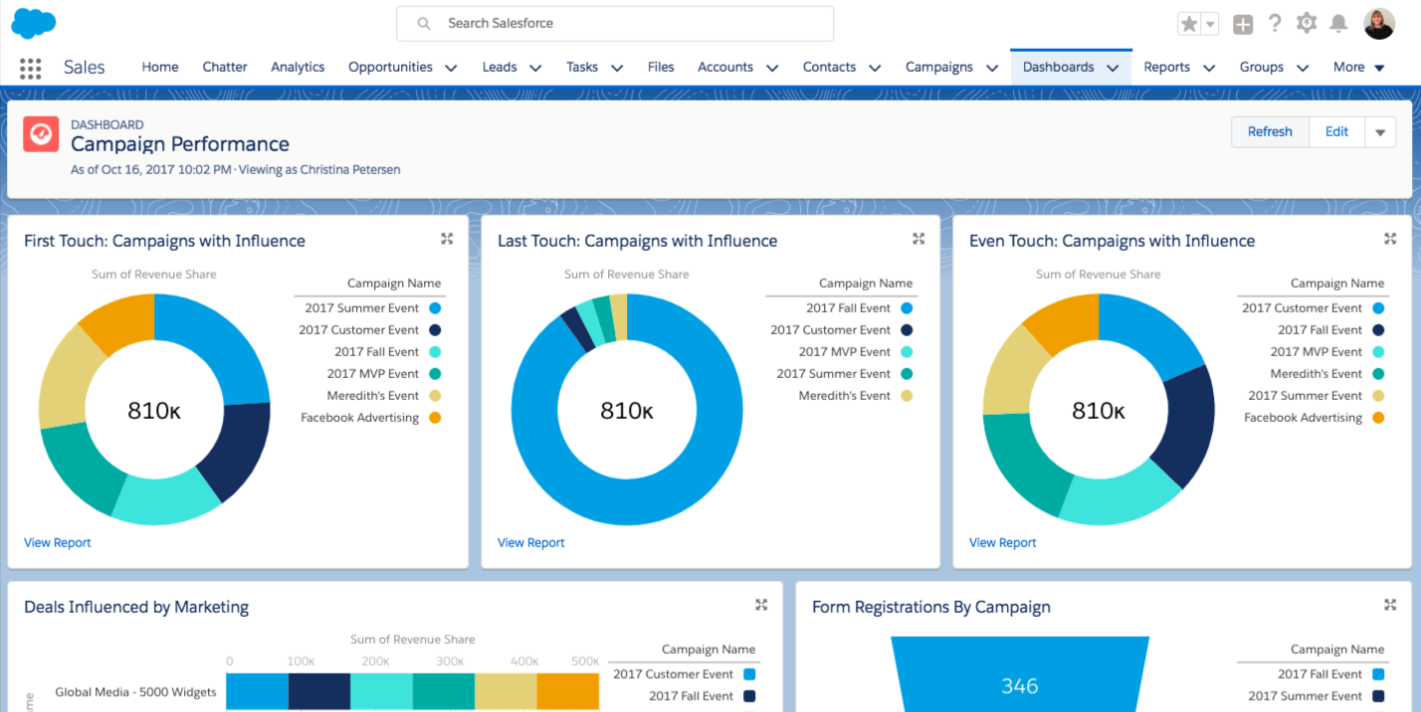Image resolution: width=1421 pixels, height=712 pixels.
Task: Click in the Search Salesforce field
Action: 615,23
